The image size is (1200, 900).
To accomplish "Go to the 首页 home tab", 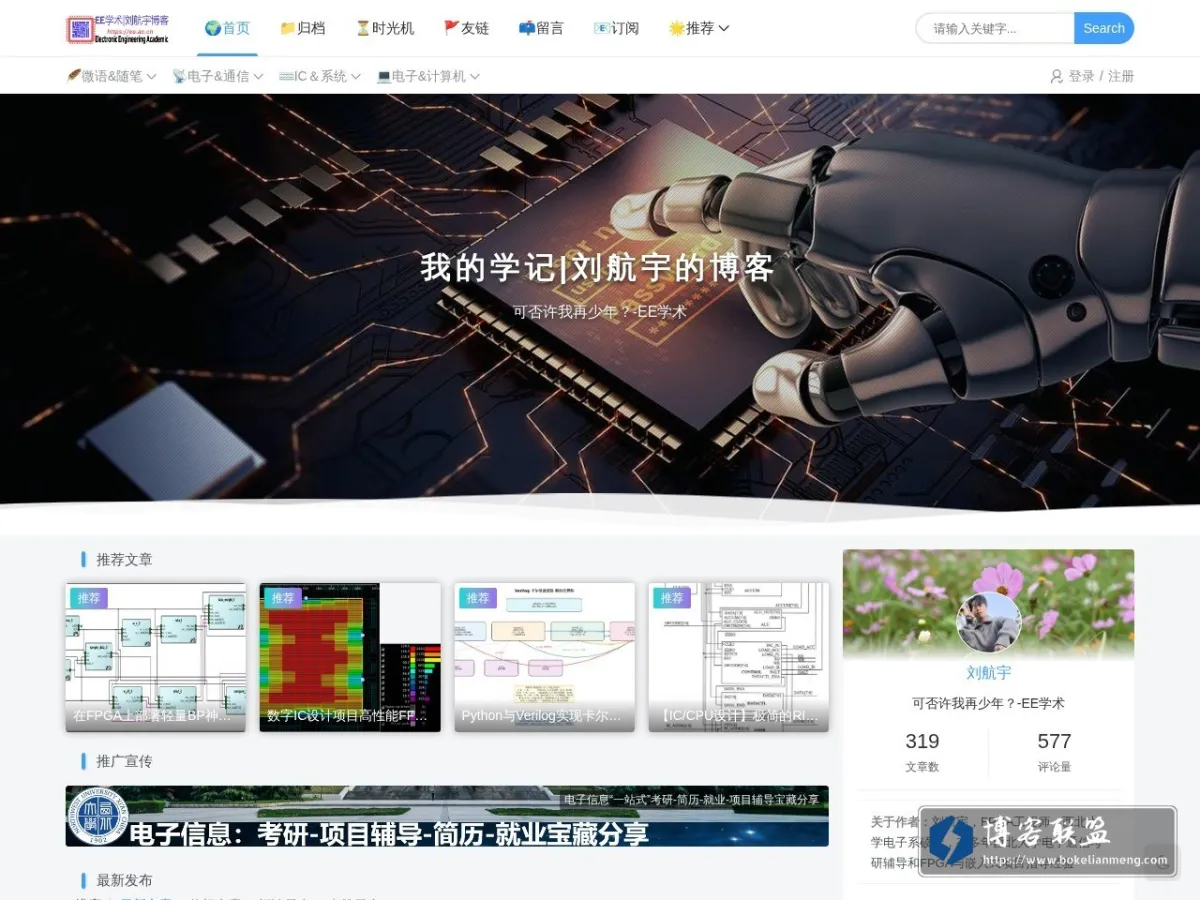I will [227, 28].
